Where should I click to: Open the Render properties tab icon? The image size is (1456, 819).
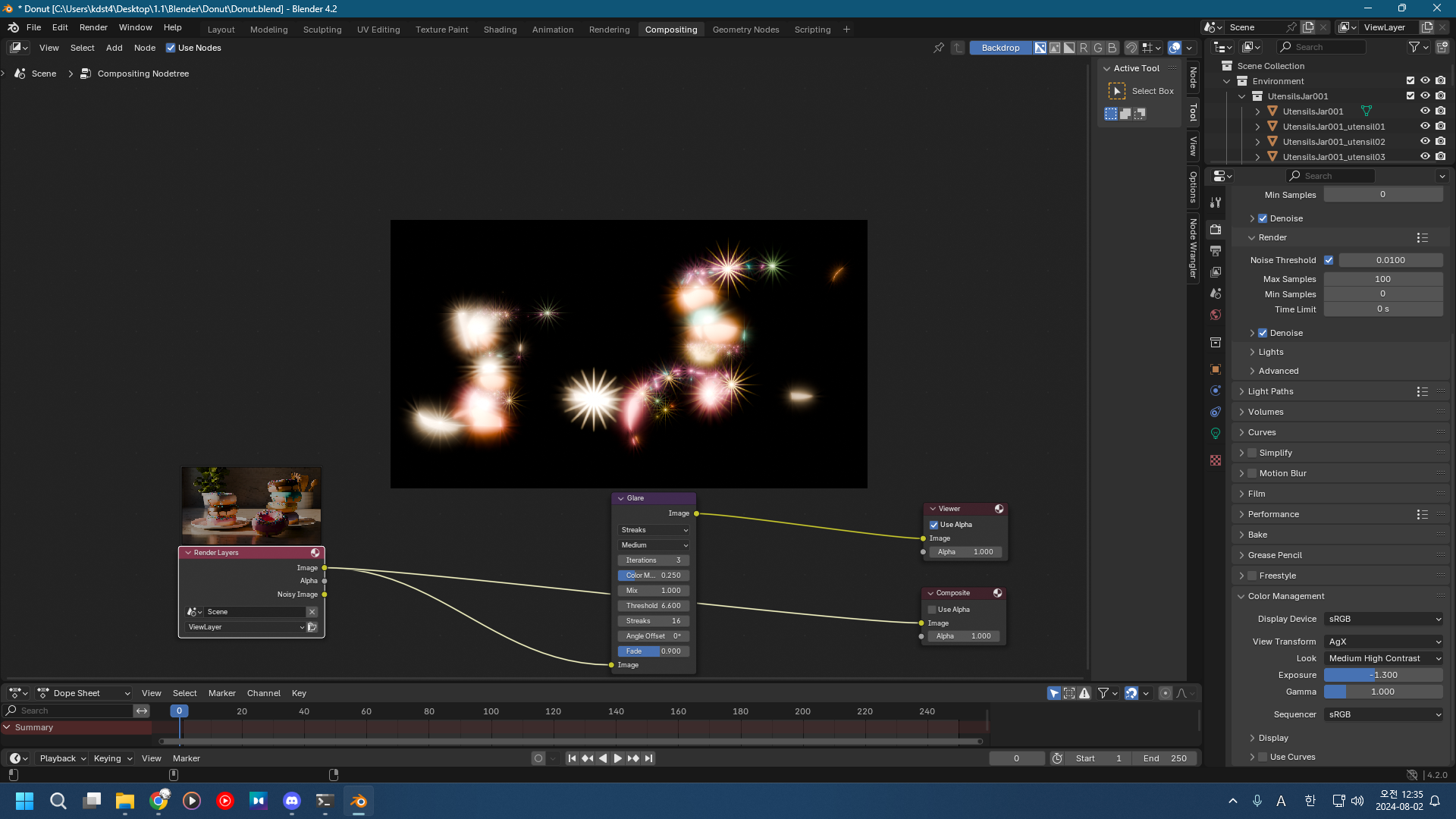[1216, 229]
